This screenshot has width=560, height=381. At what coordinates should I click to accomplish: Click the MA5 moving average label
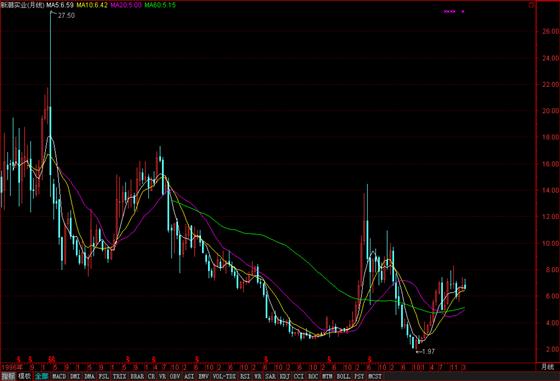pyautogui.click(x=60, y=5)
